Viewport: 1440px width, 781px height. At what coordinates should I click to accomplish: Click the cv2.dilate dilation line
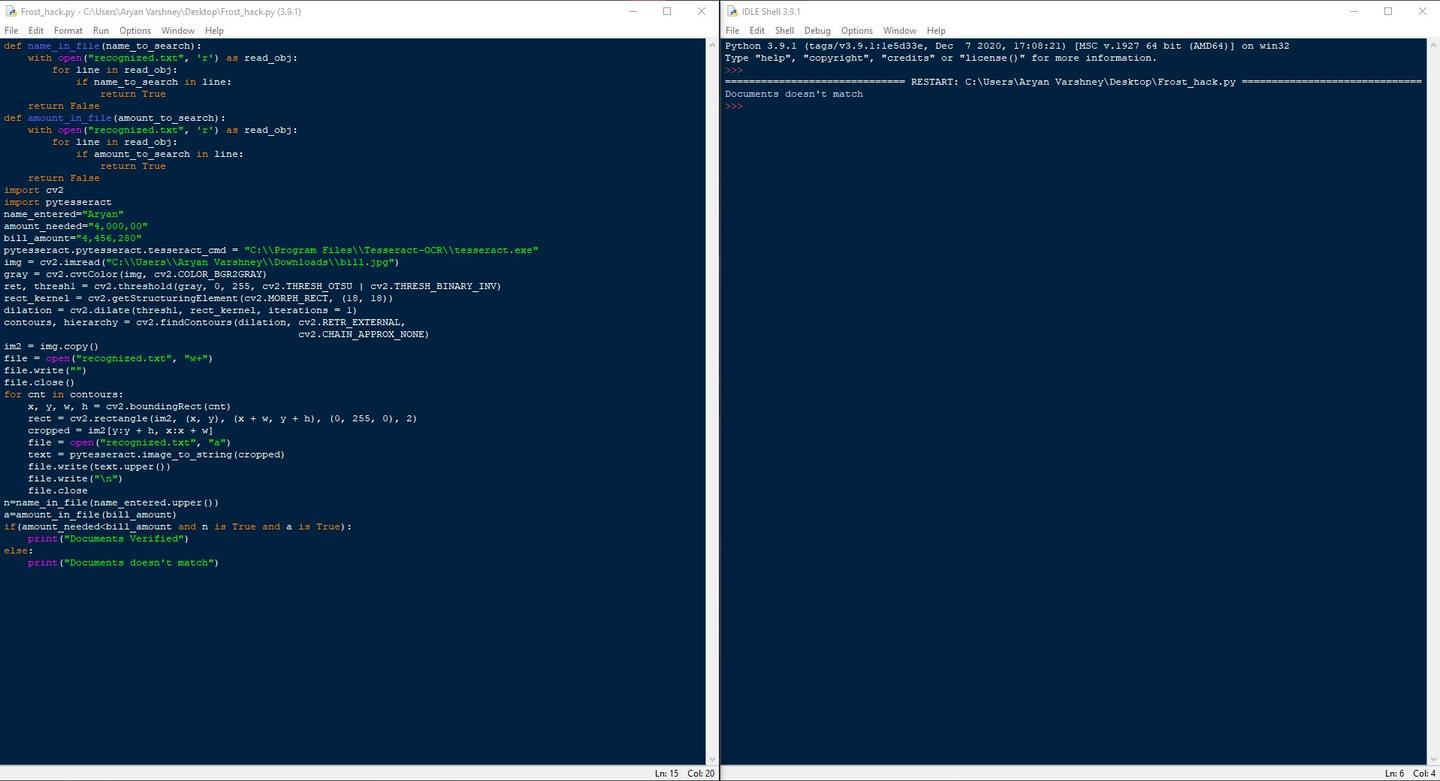180,310
